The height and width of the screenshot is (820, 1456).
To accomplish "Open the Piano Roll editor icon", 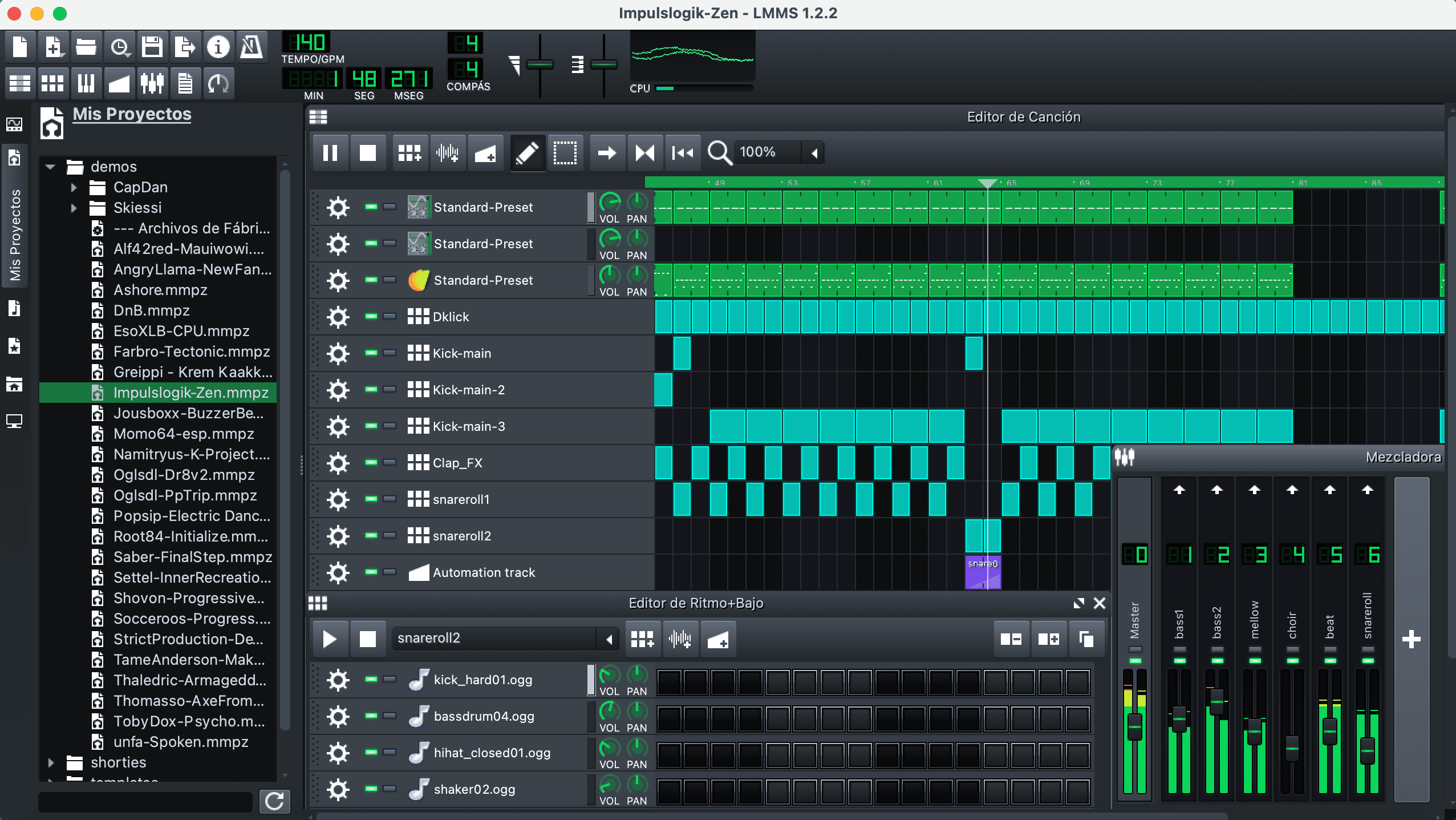I will tap(86, 83).
